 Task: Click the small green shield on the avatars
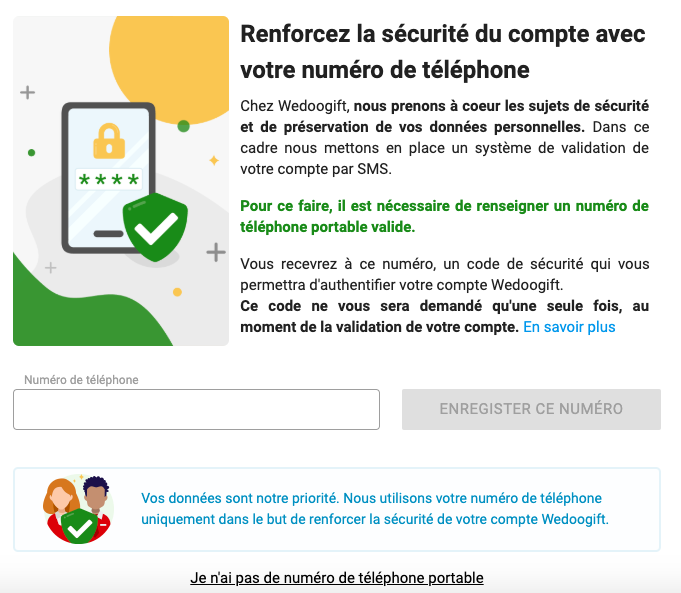(x=79, y=527)
